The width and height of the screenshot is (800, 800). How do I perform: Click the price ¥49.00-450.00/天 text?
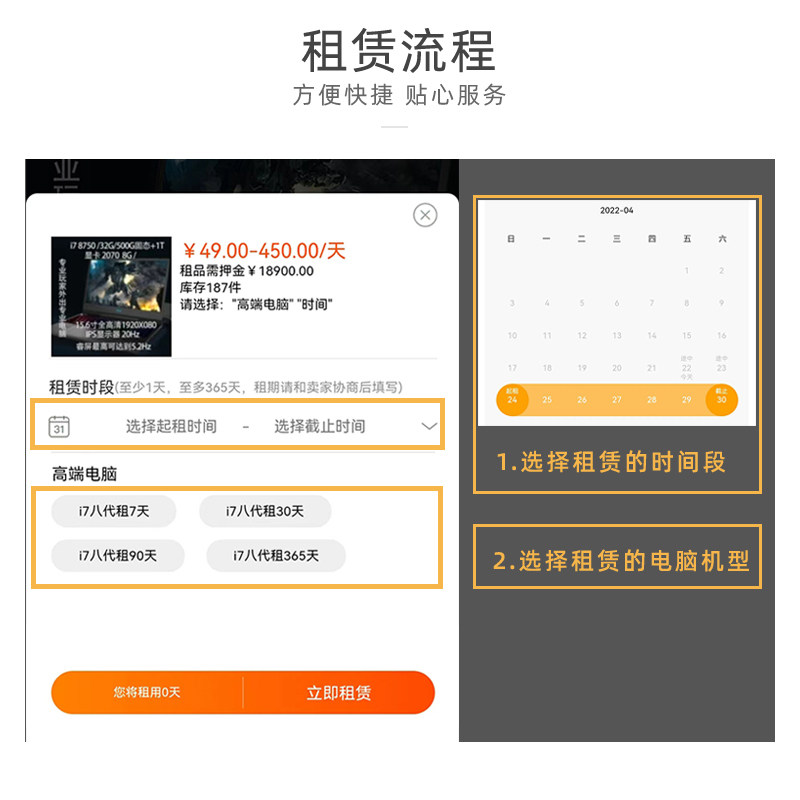pos(264,251)
